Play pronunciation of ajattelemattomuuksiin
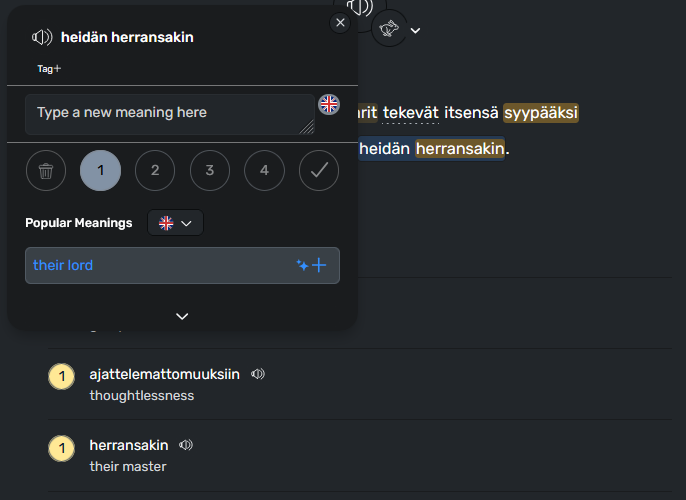This screenshot has width=686, height=500. pyautogui.click(x=258, y=374)
